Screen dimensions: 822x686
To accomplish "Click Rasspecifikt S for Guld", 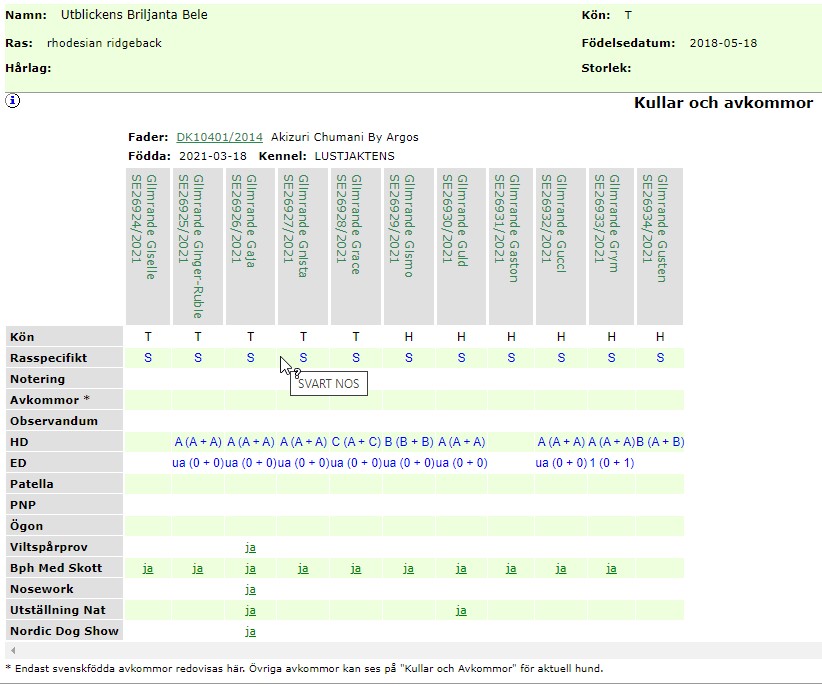I will coord(461,358).
